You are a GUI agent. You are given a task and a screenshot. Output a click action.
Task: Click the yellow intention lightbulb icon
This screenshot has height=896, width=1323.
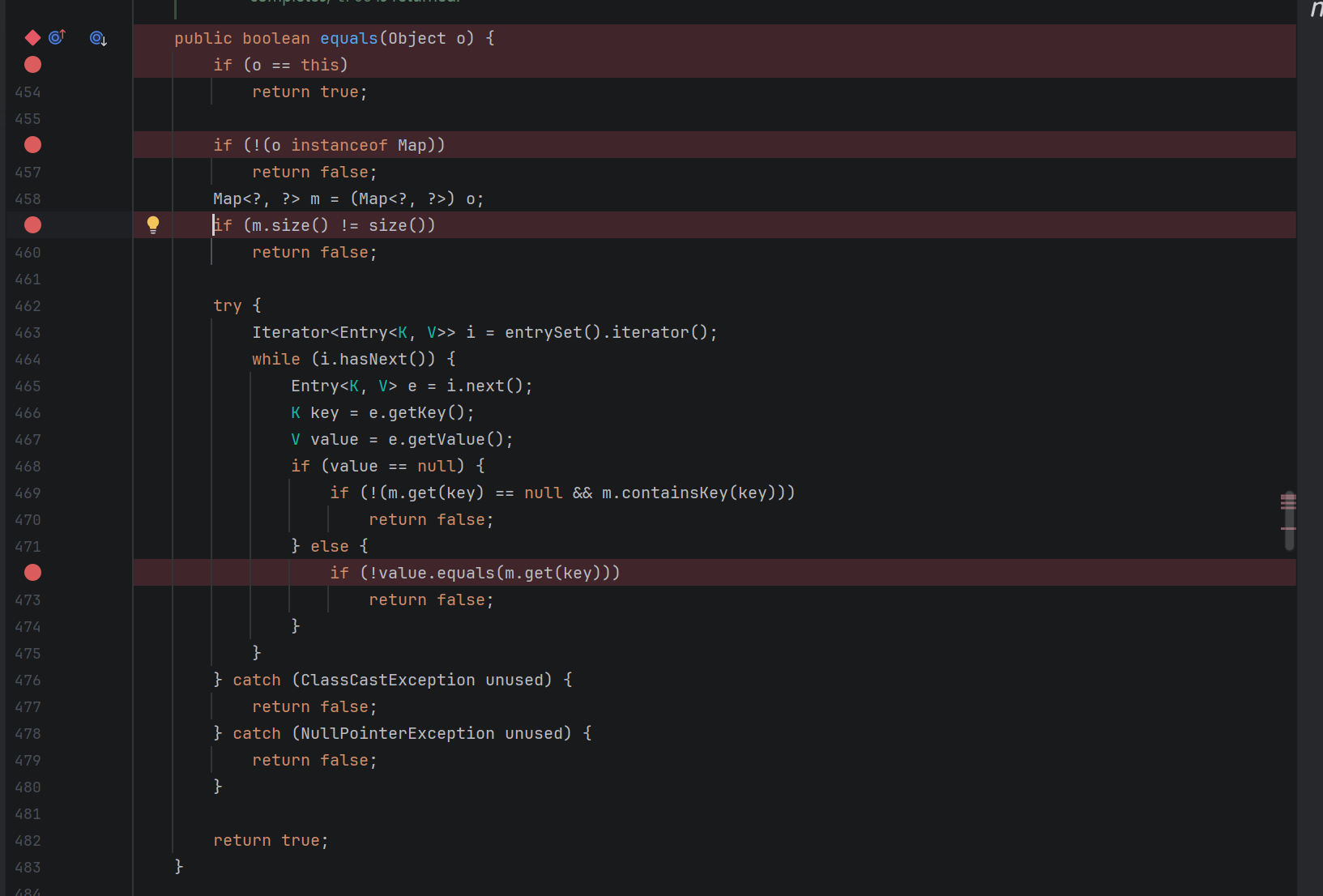[152, 224]
